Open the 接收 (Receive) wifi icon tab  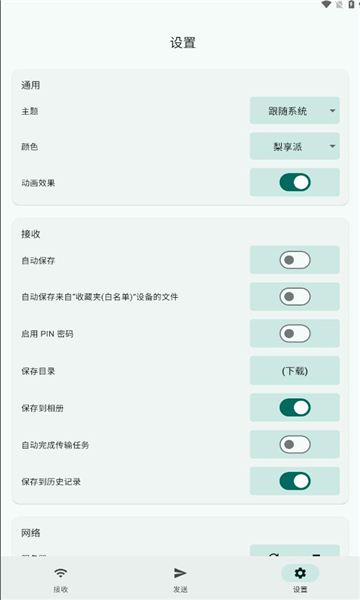60,573
